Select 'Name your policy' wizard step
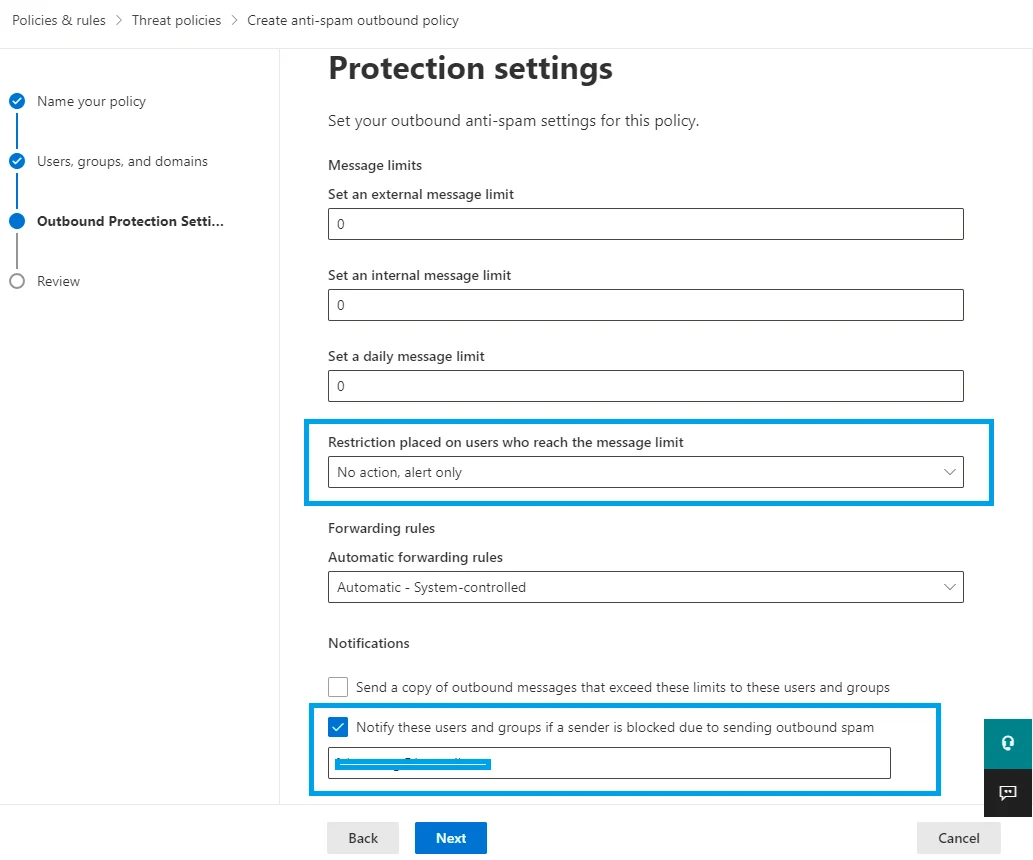1033x860 pixels. tap(91, 101)
